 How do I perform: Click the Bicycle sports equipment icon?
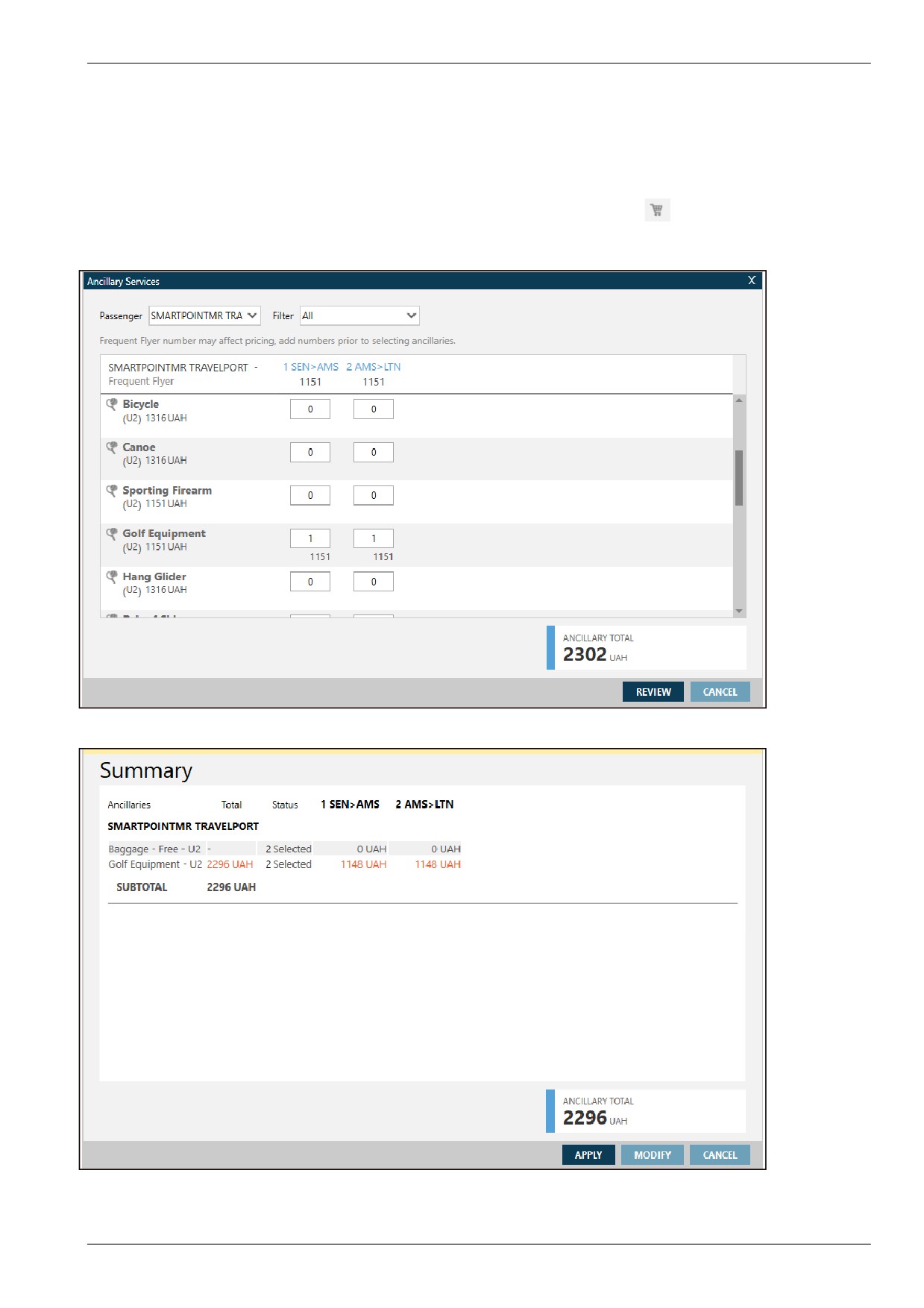[112, 404]
